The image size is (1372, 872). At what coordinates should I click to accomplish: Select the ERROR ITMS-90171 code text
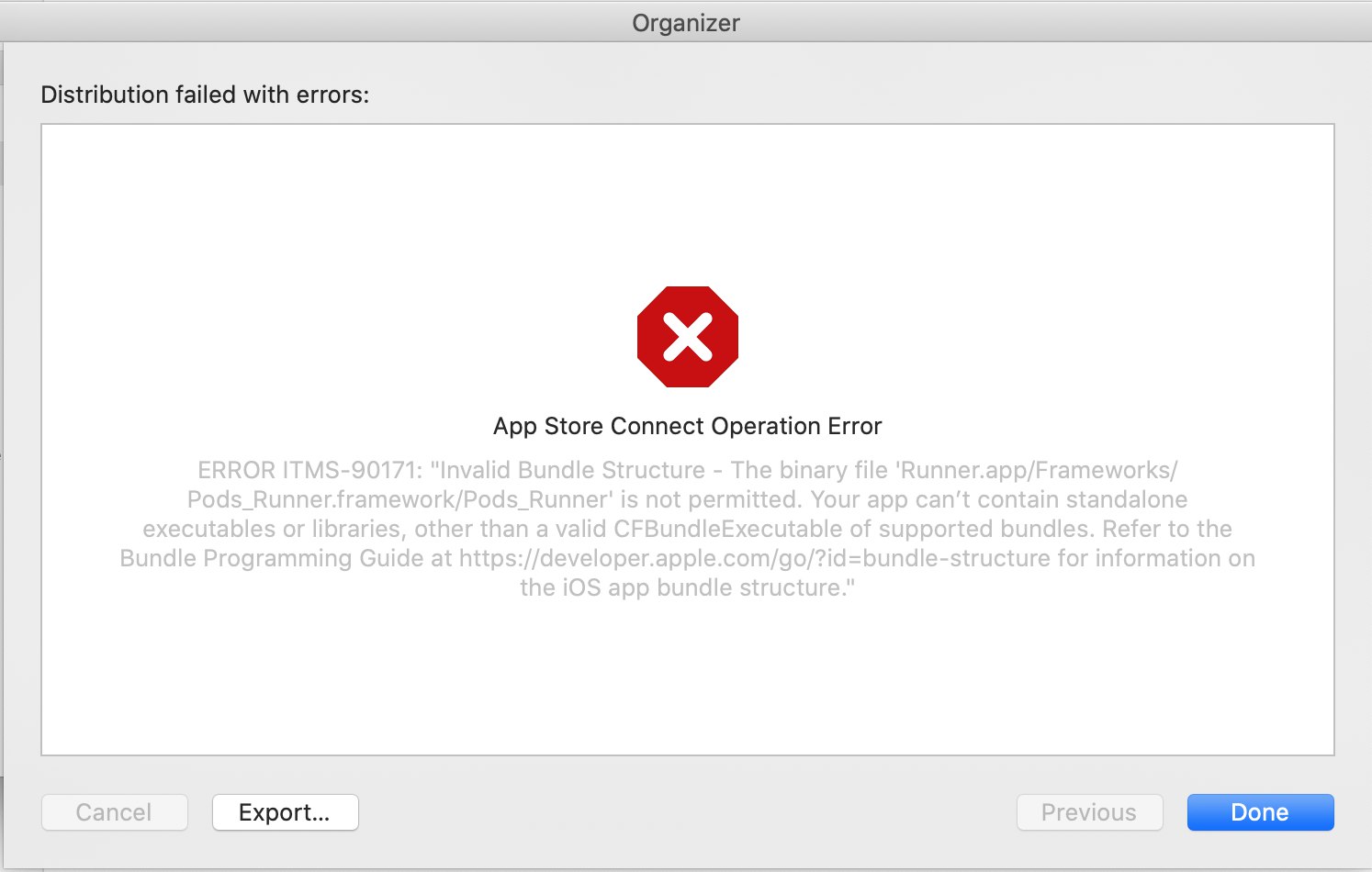pos(309,470)
